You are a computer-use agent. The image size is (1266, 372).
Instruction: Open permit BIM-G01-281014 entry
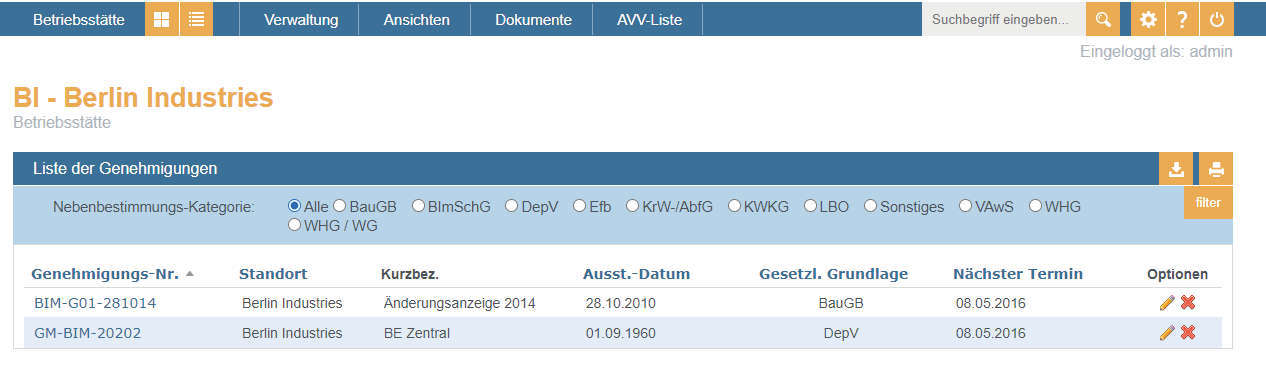coord(95,303)
